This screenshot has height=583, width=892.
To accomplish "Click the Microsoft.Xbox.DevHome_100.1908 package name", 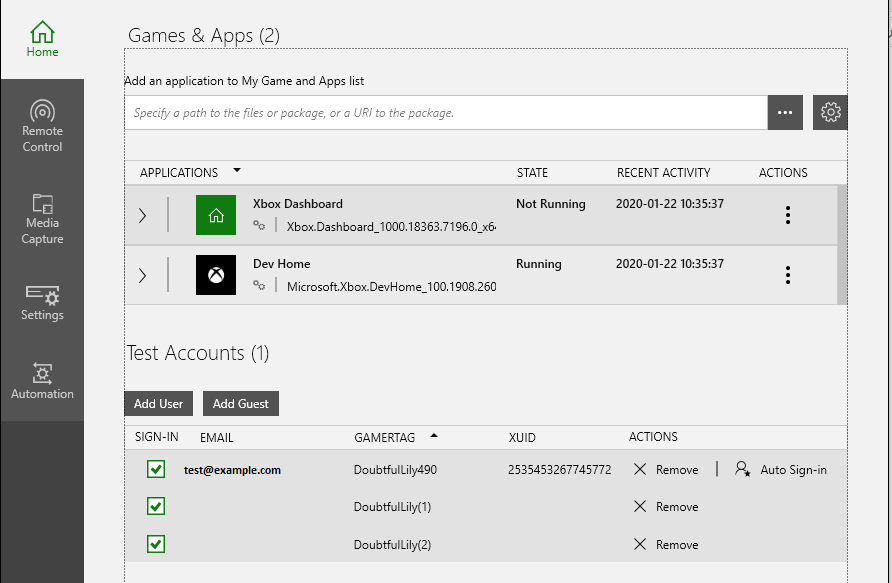I will [x=391, y=287].
